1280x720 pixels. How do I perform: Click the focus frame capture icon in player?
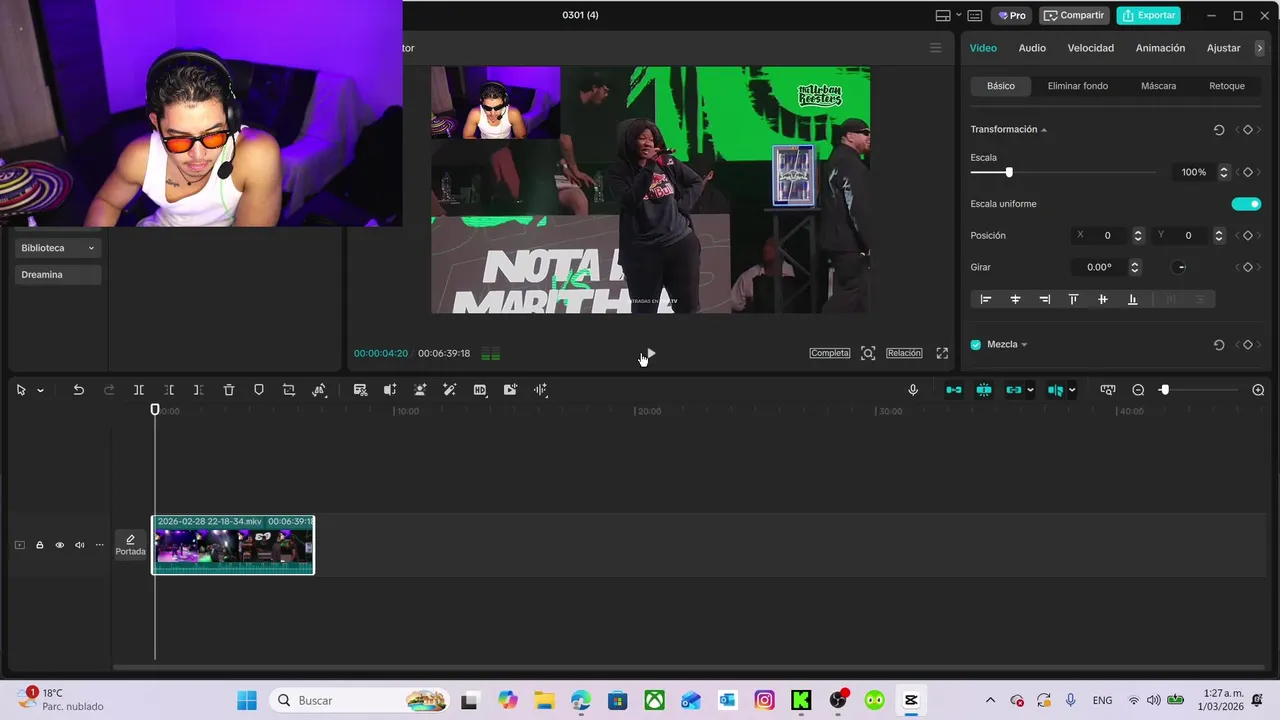[x=868, y=353]
